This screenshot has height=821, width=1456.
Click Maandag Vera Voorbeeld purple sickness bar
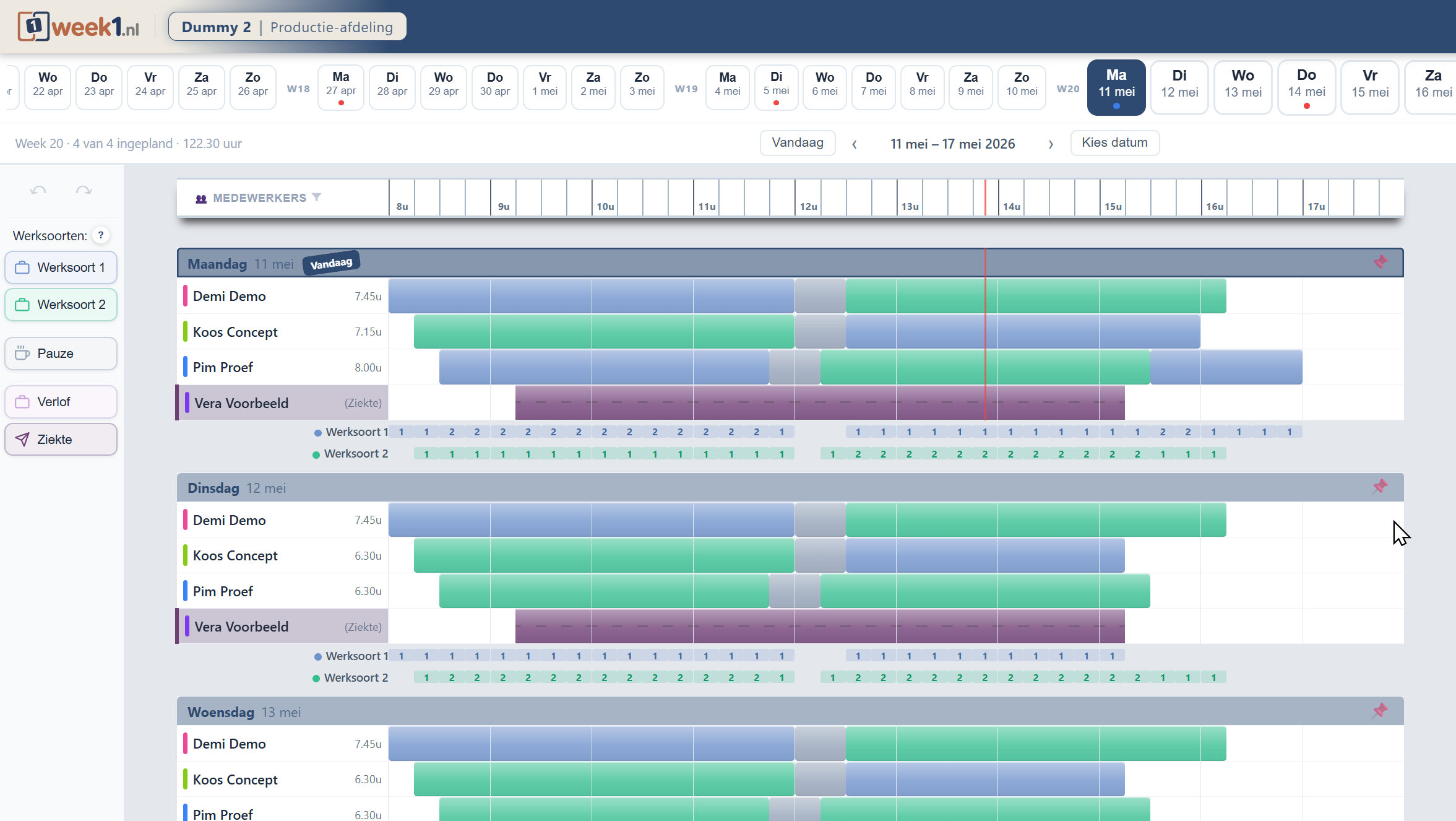pos(820,403)
